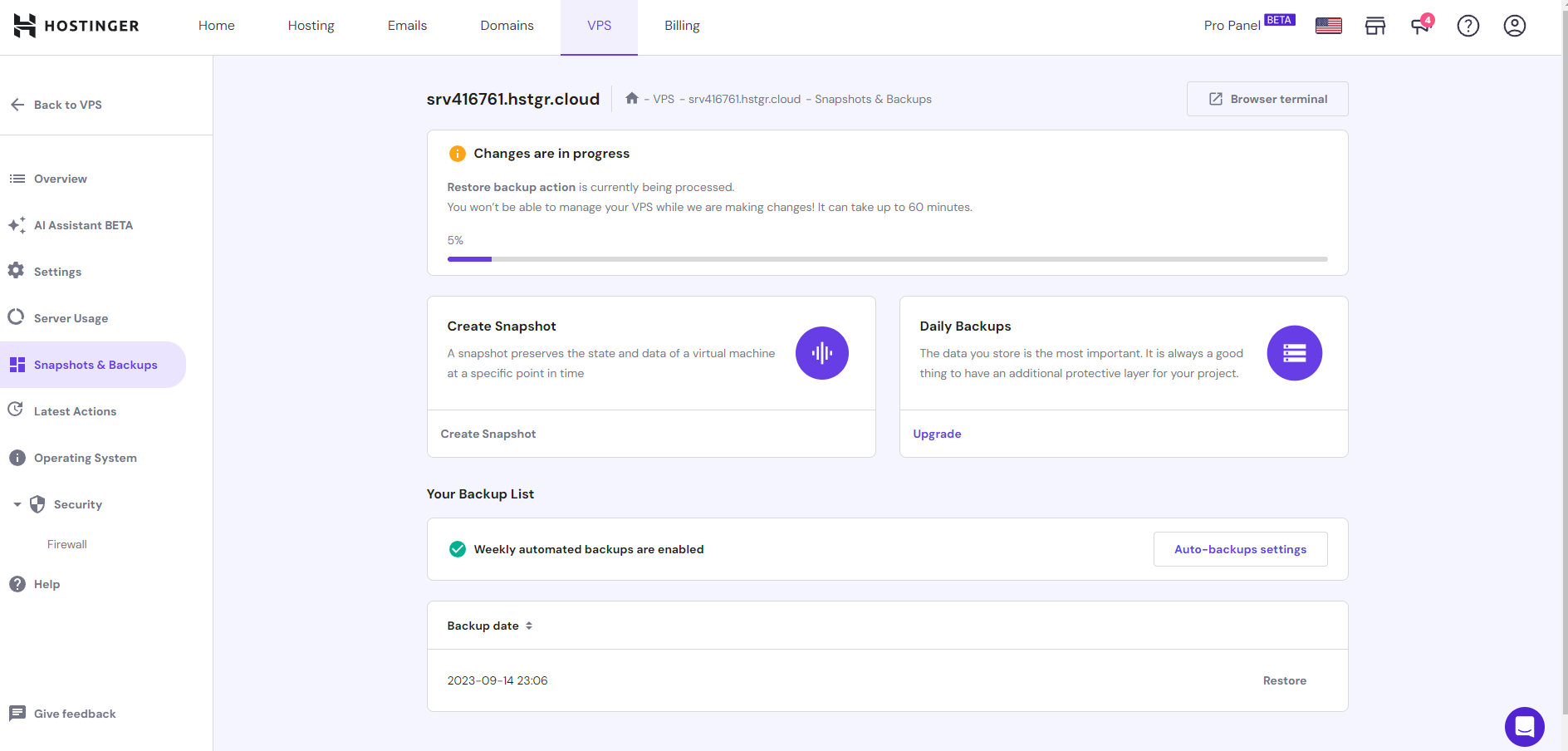Open the Hosting tab
1568x751 pixels.
311,26
